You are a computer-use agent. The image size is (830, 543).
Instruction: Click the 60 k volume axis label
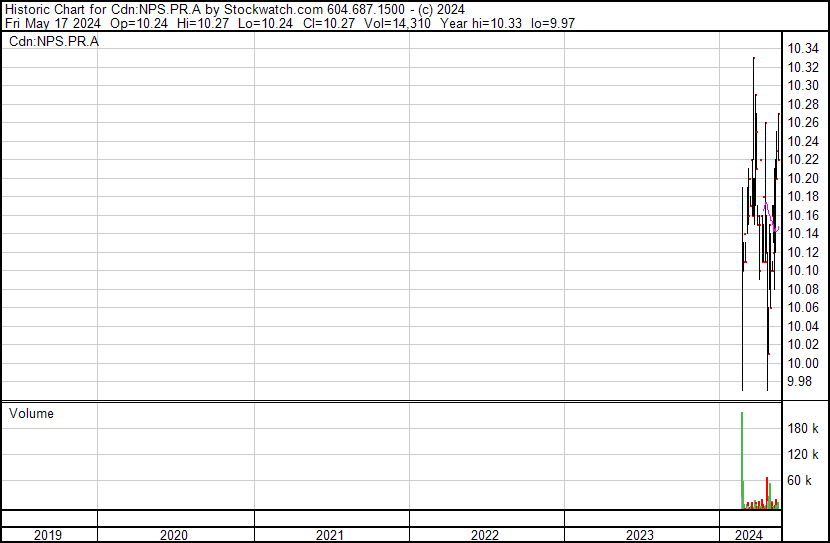tap(799, 480)
